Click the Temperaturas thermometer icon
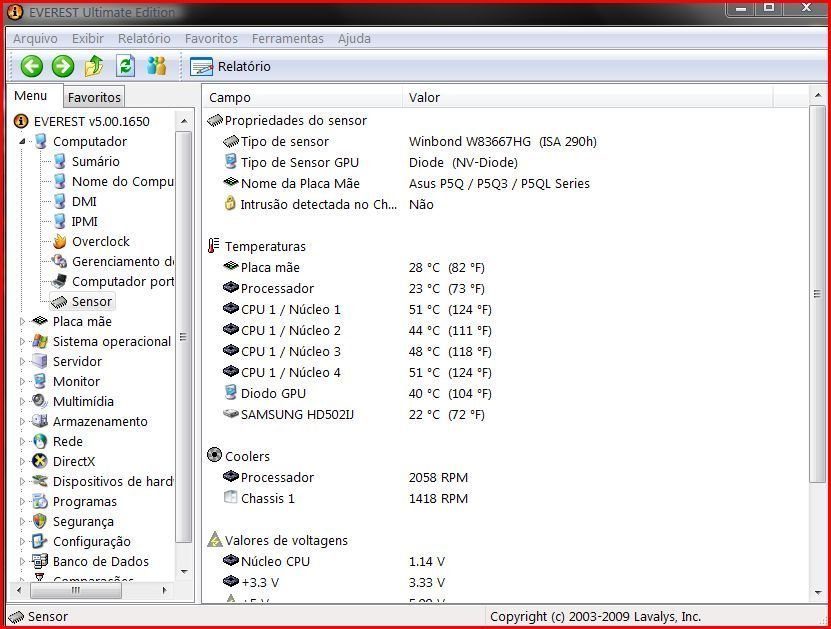This screenshot has height=629, width=831. click(x=214, y=246)
